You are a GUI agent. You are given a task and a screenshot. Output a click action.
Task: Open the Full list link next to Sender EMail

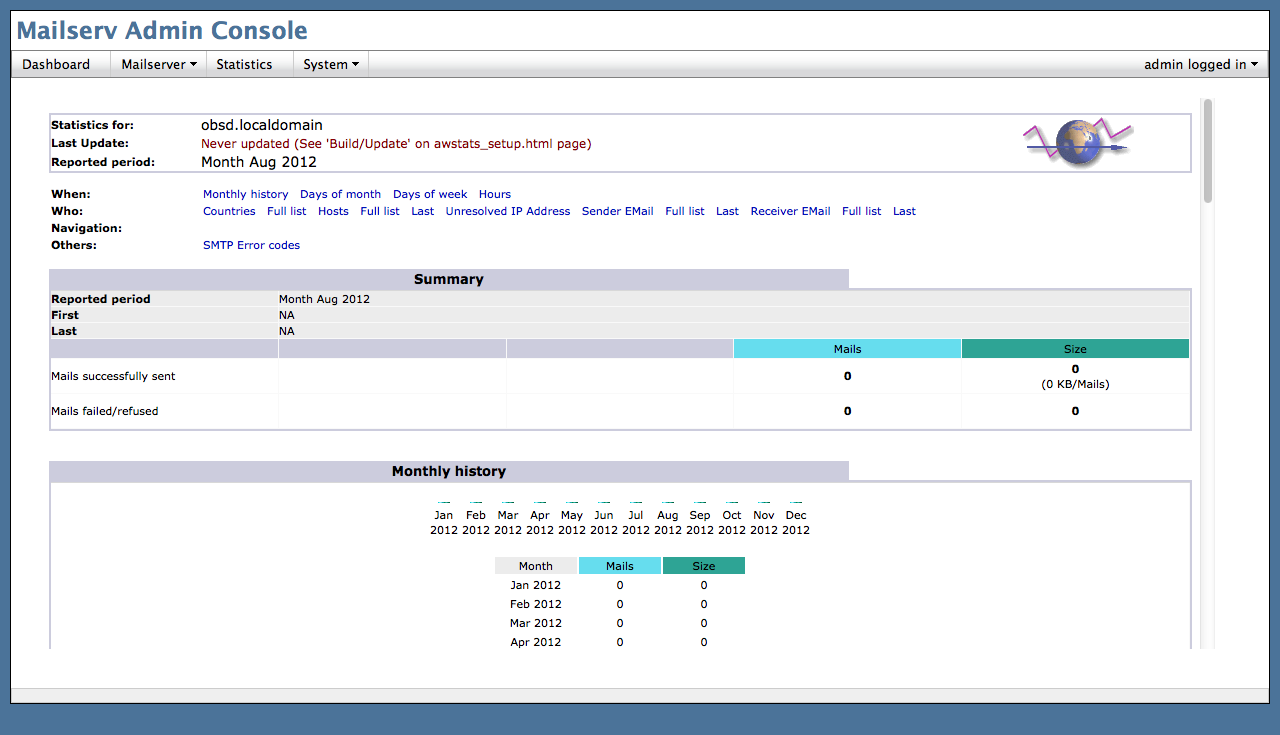(685, 211)
